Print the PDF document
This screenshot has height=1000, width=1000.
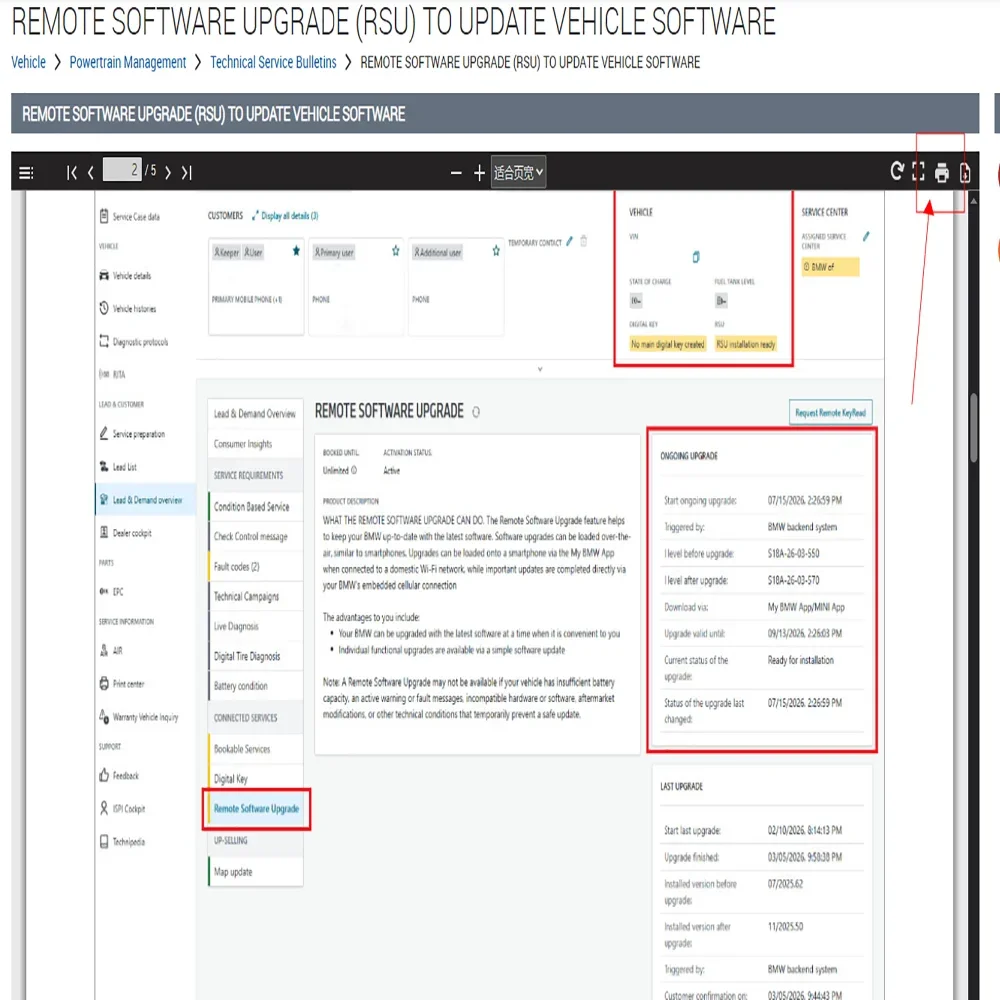pyautogui.click(x=941, y=173)
